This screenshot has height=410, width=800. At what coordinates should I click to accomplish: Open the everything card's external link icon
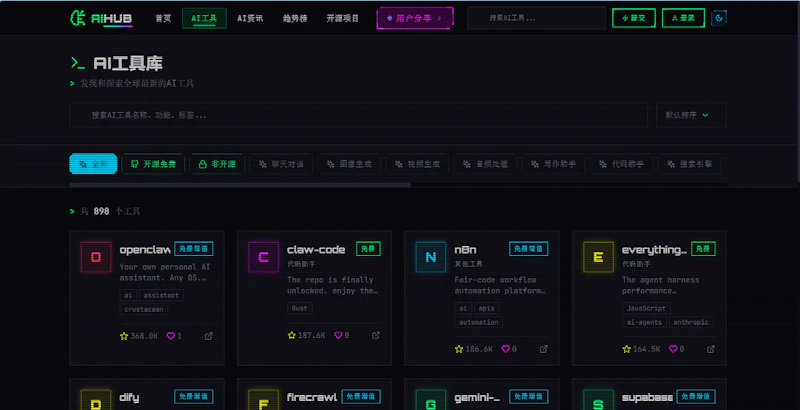[x=711, y=349]
